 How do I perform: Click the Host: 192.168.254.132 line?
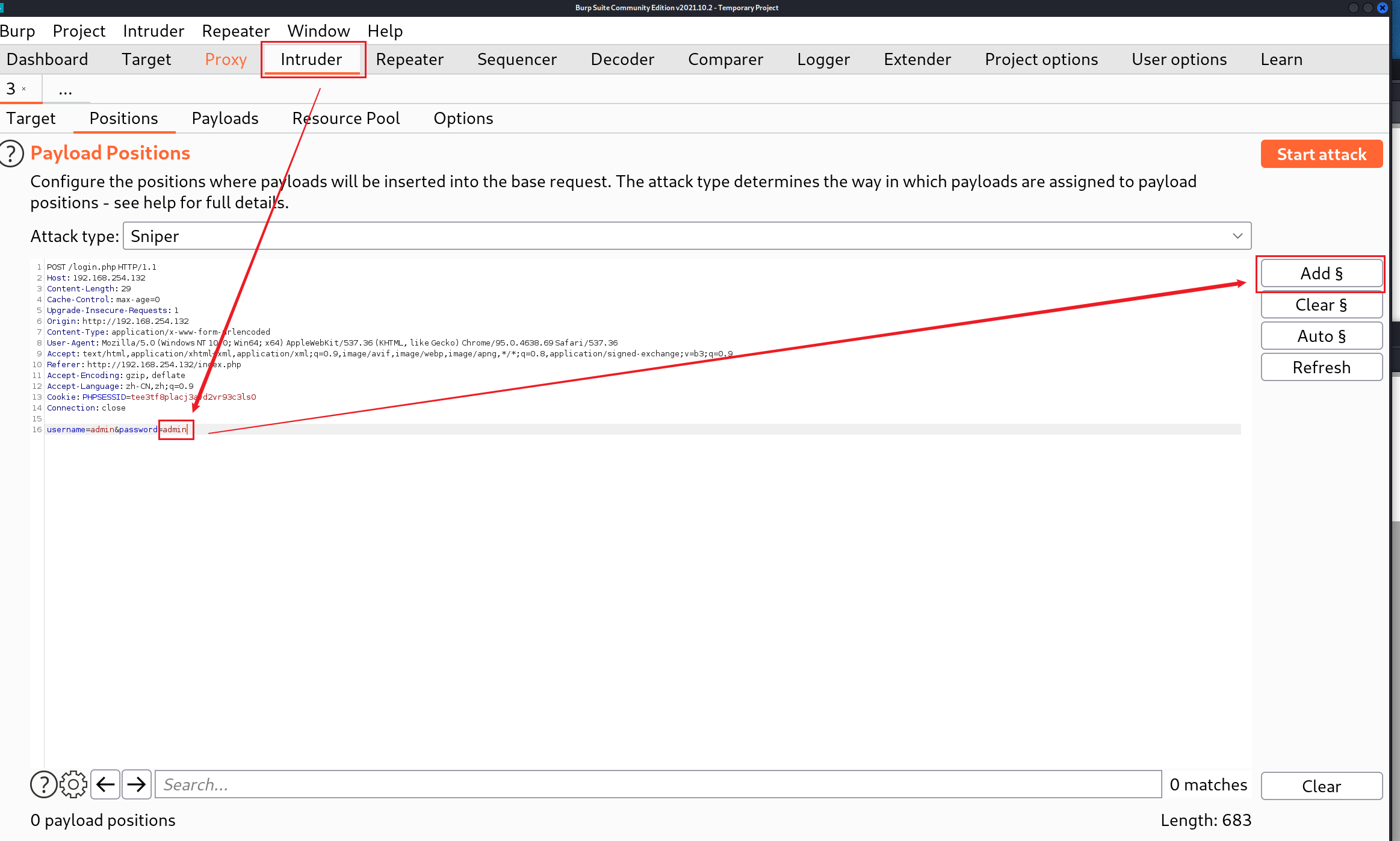(96, 278)
